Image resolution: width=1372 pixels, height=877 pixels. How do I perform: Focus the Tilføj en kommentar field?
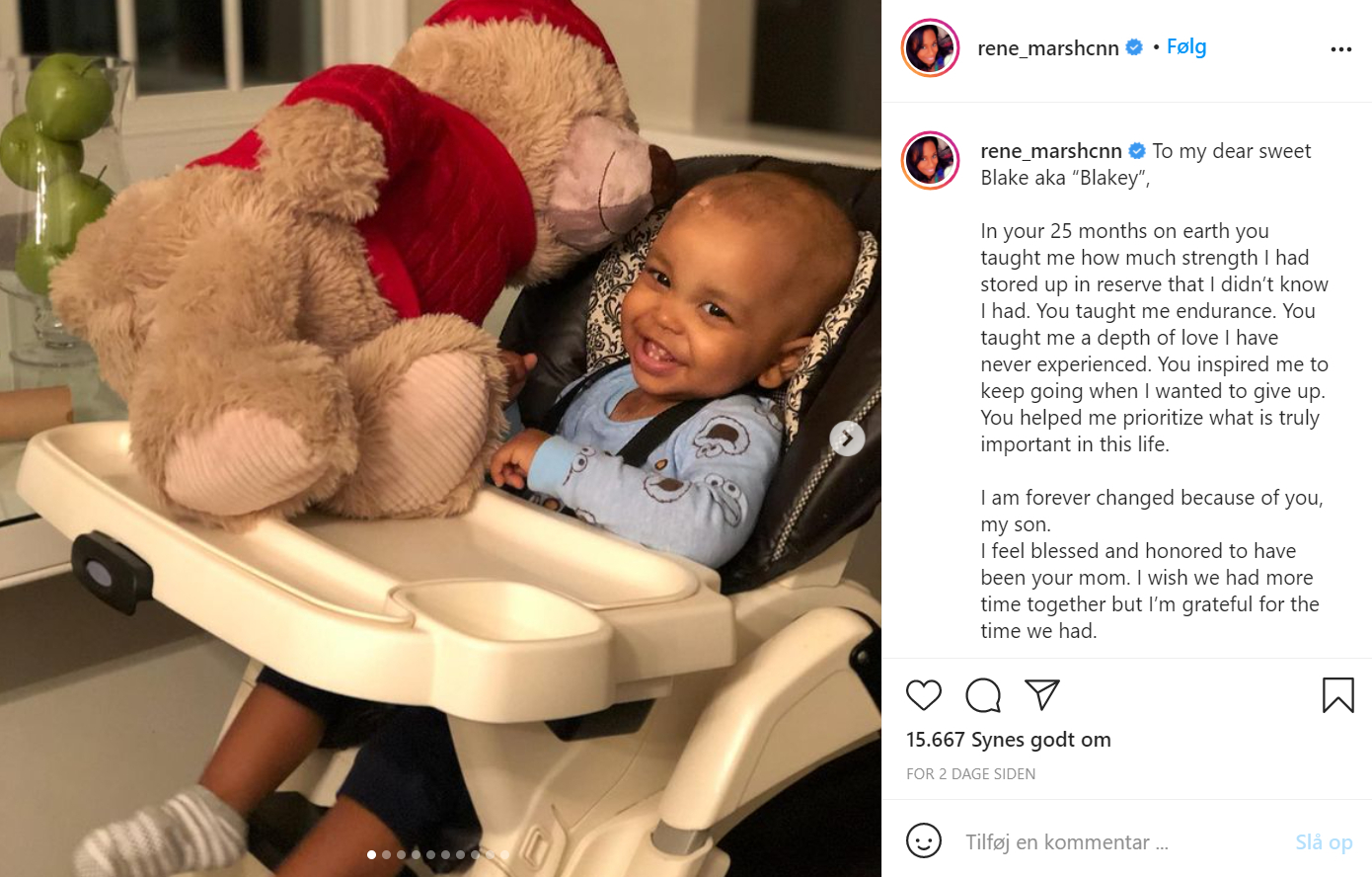[1120, 842]
